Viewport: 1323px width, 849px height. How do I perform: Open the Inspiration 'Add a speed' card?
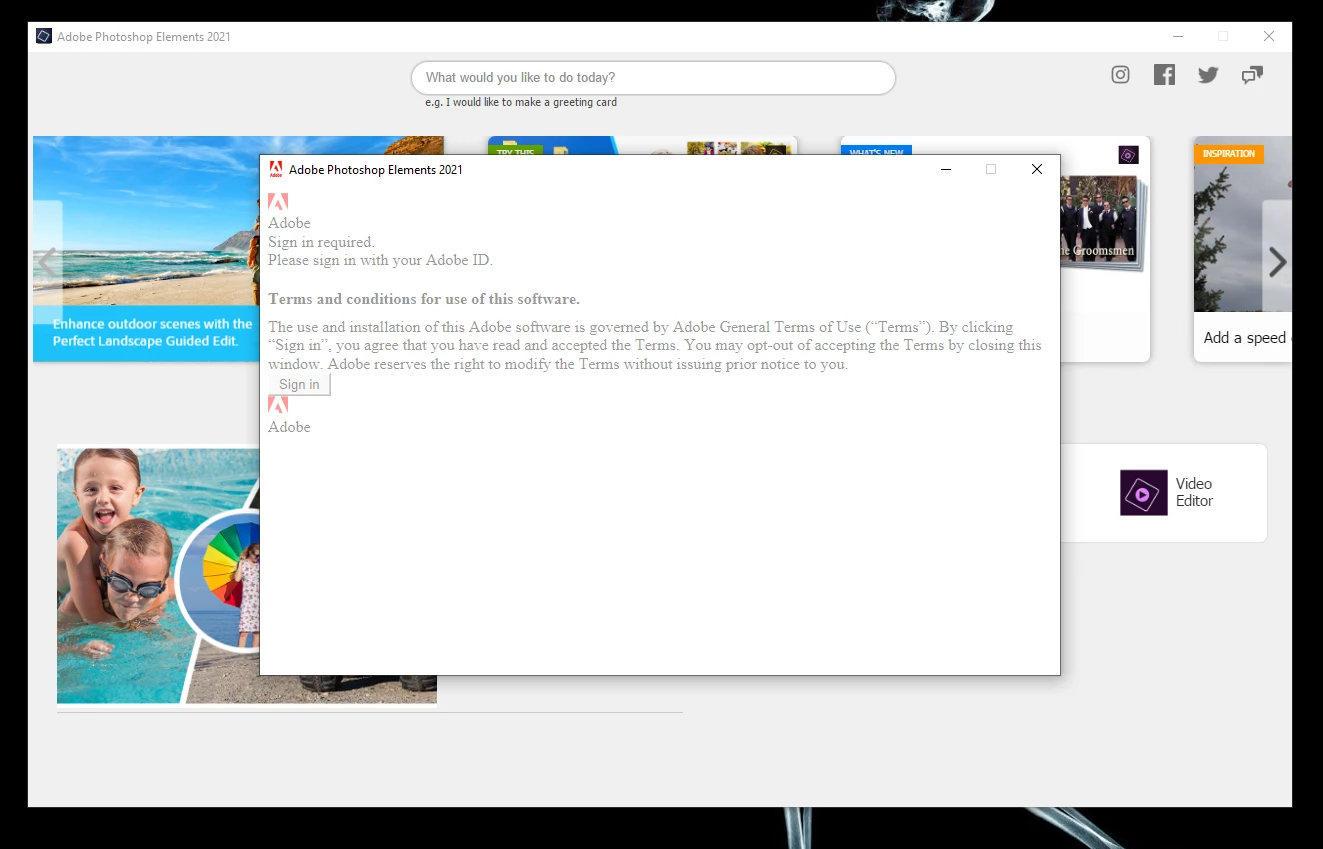point(1243,249)
